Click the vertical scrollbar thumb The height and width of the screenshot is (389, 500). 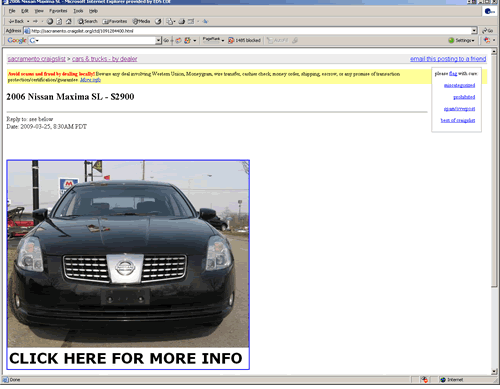click(494, 170)
